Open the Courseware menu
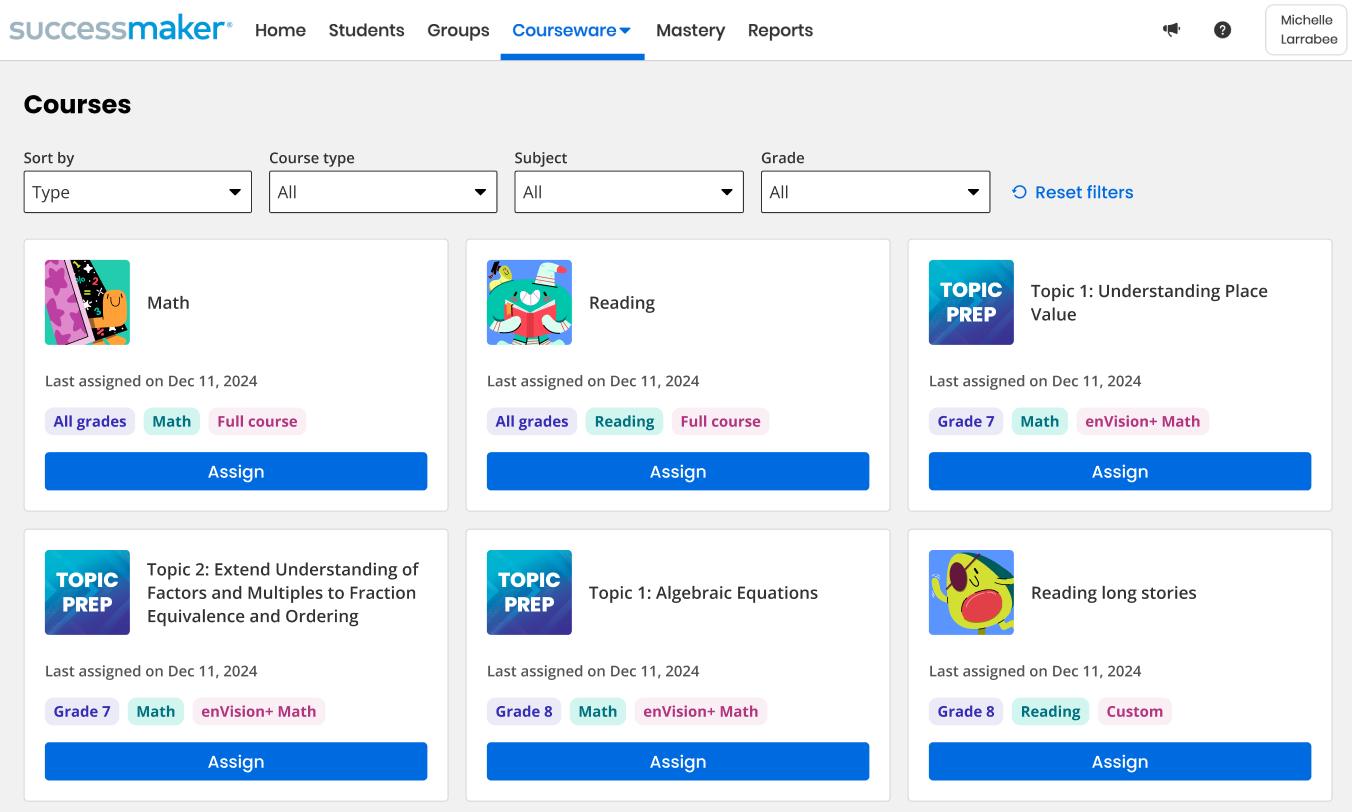1352x812 pixels. (x=572, y=30)
